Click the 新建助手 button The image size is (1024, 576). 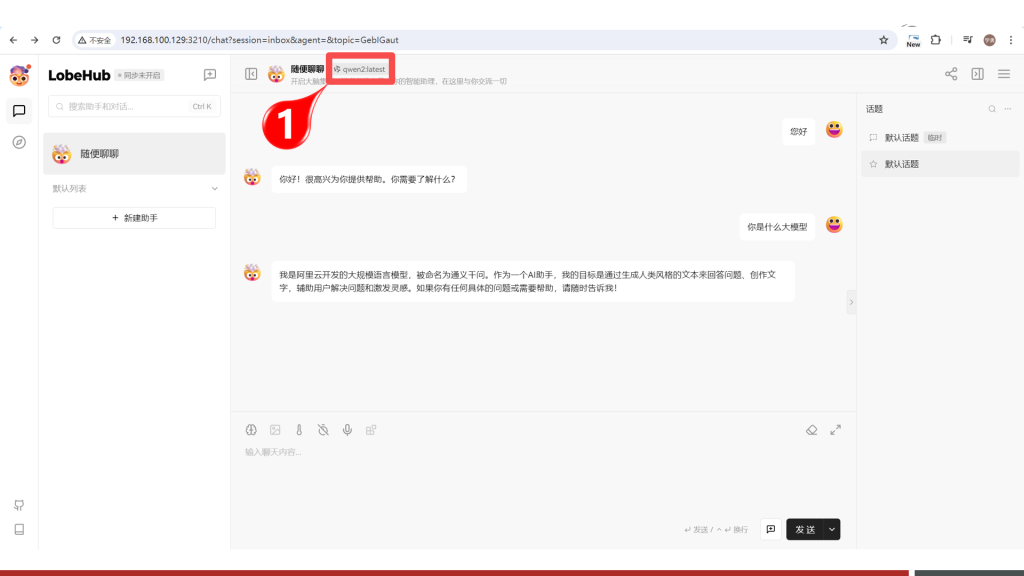tap(134, 217)
